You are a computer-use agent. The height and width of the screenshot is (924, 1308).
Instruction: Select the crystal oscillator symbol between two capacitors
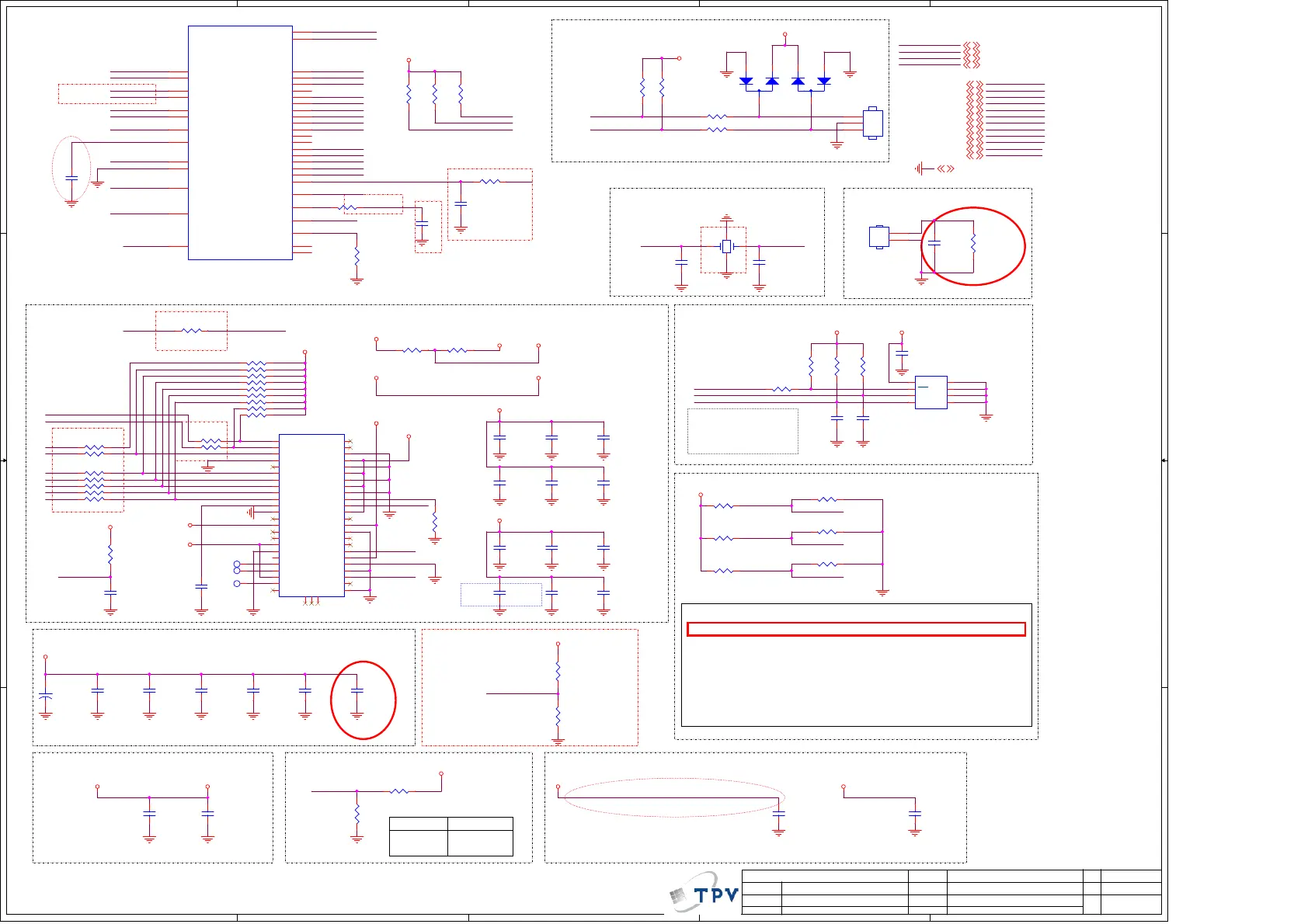point(726,246)
